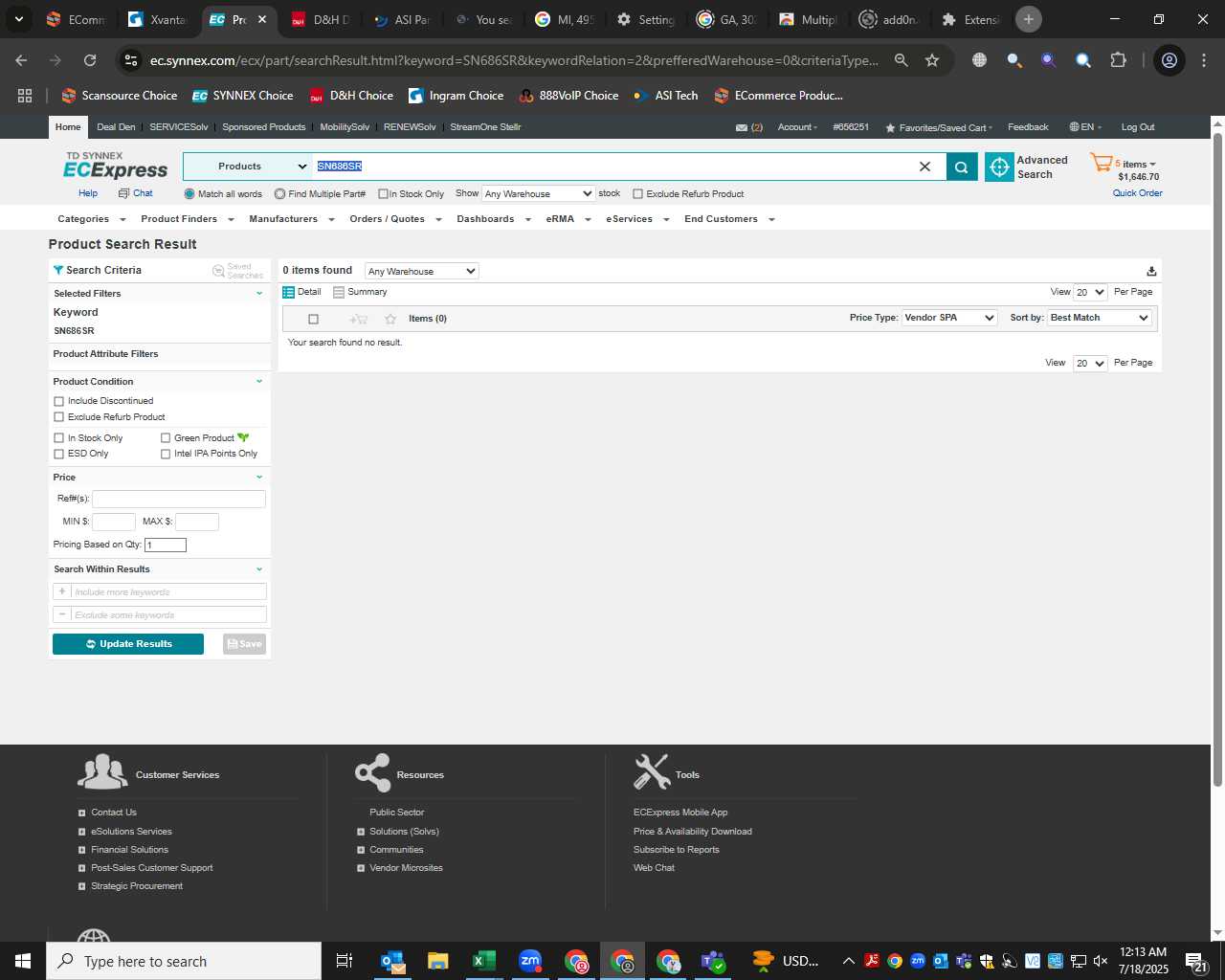Click the Include more keywords field
The height and width of the screenshot is (980, 1225).
168,591
